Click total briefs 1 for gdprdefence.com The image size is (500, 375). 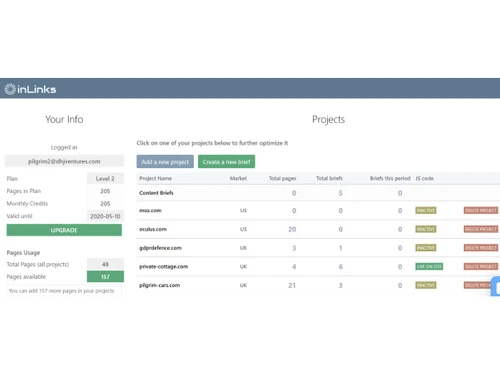coord(340,248)
